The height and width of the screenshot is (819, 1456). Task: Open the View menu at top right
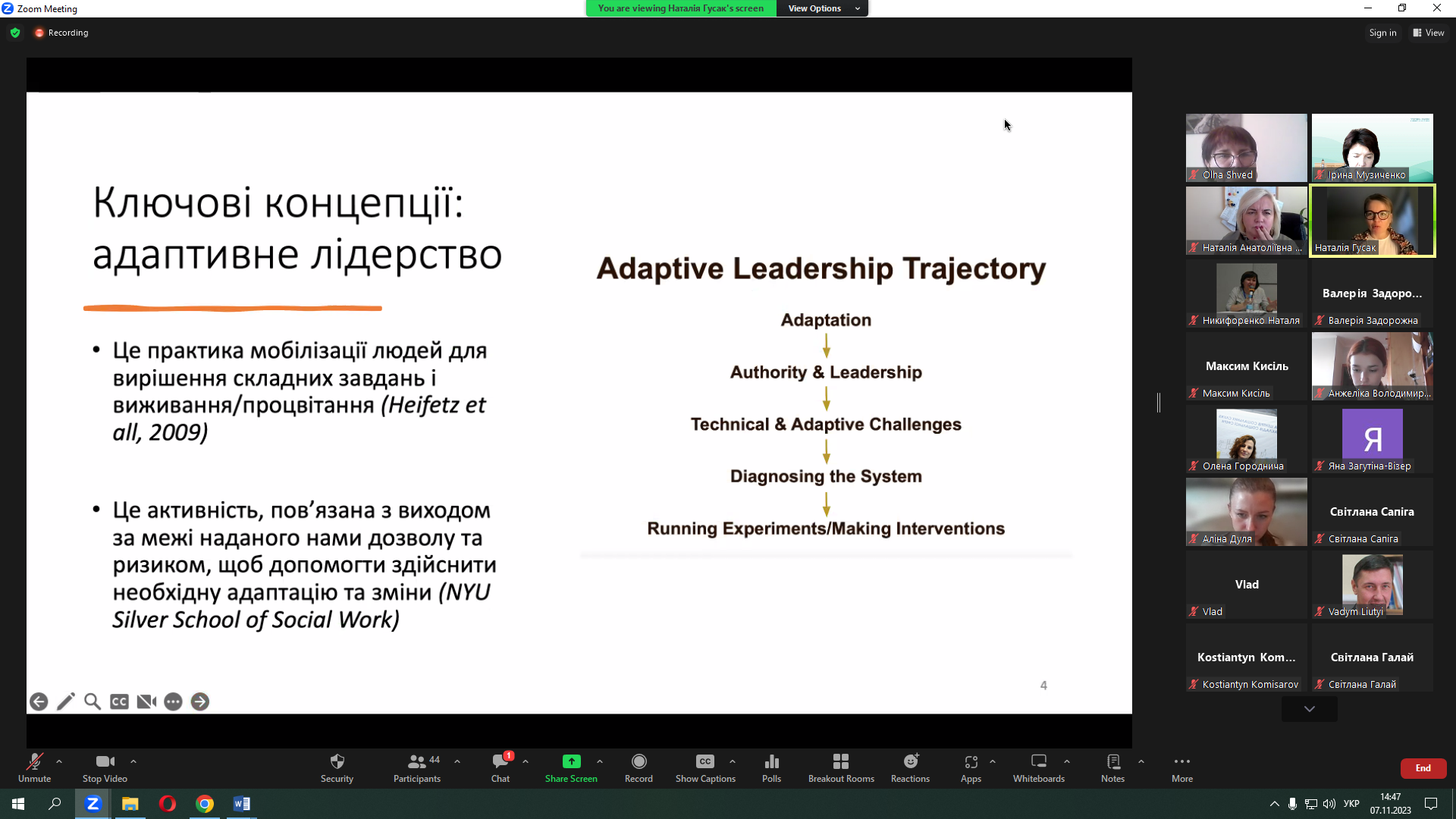pos(1429,33)
